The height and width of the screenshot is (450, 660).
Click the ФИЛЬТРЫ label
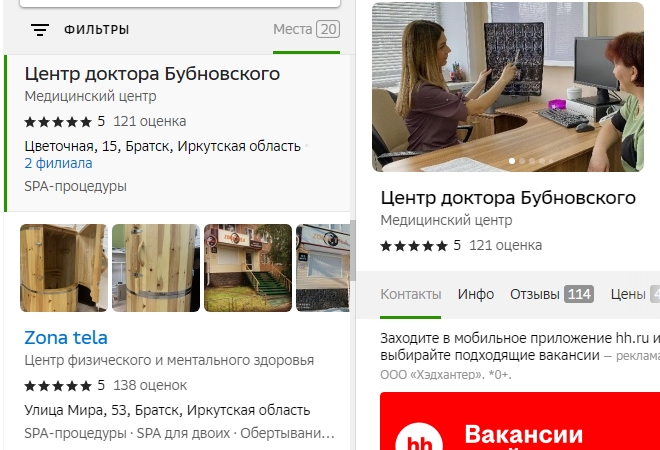coord(96,30)
